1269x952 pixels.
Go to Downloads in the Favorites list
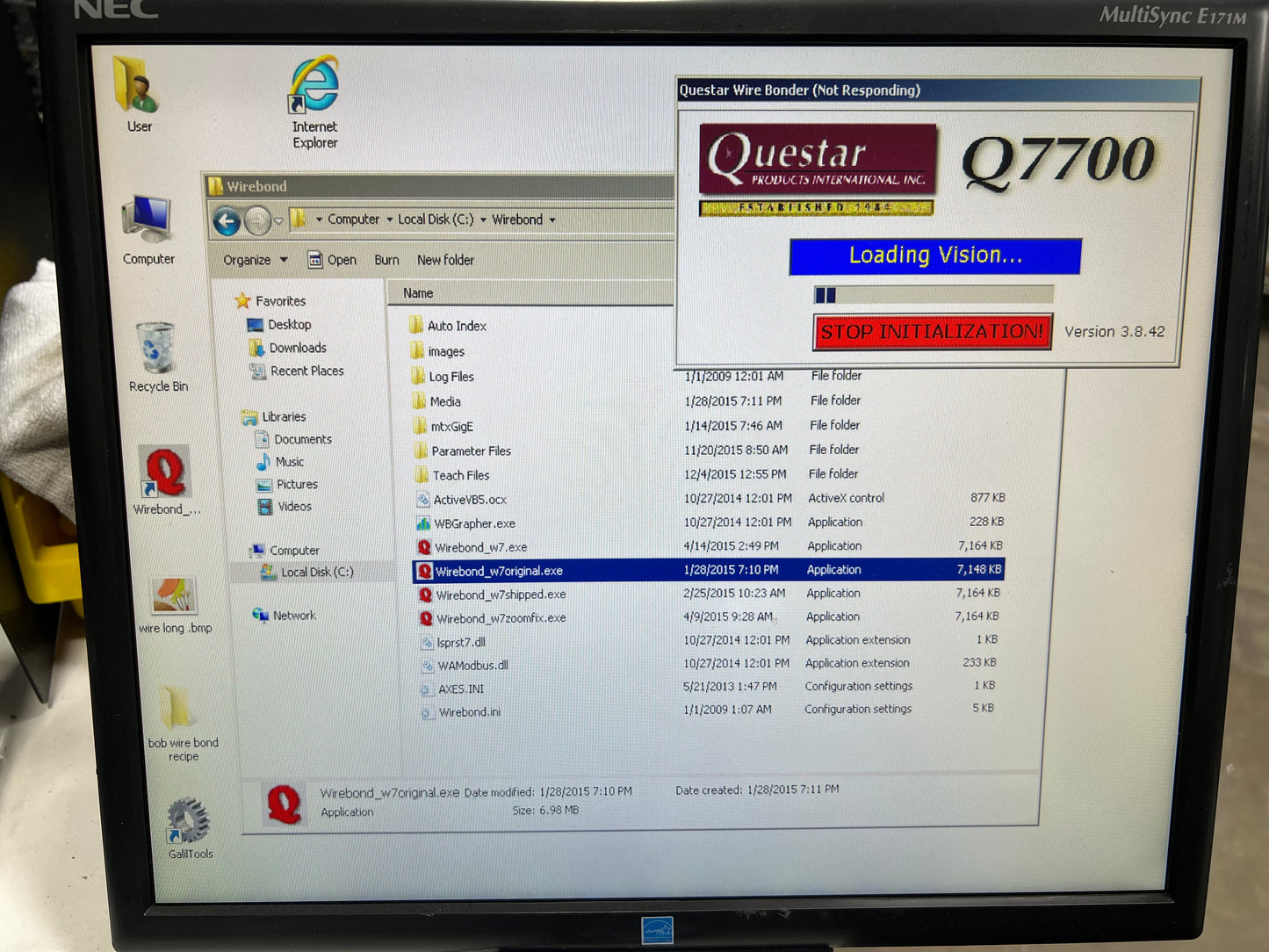click(288, 348)
